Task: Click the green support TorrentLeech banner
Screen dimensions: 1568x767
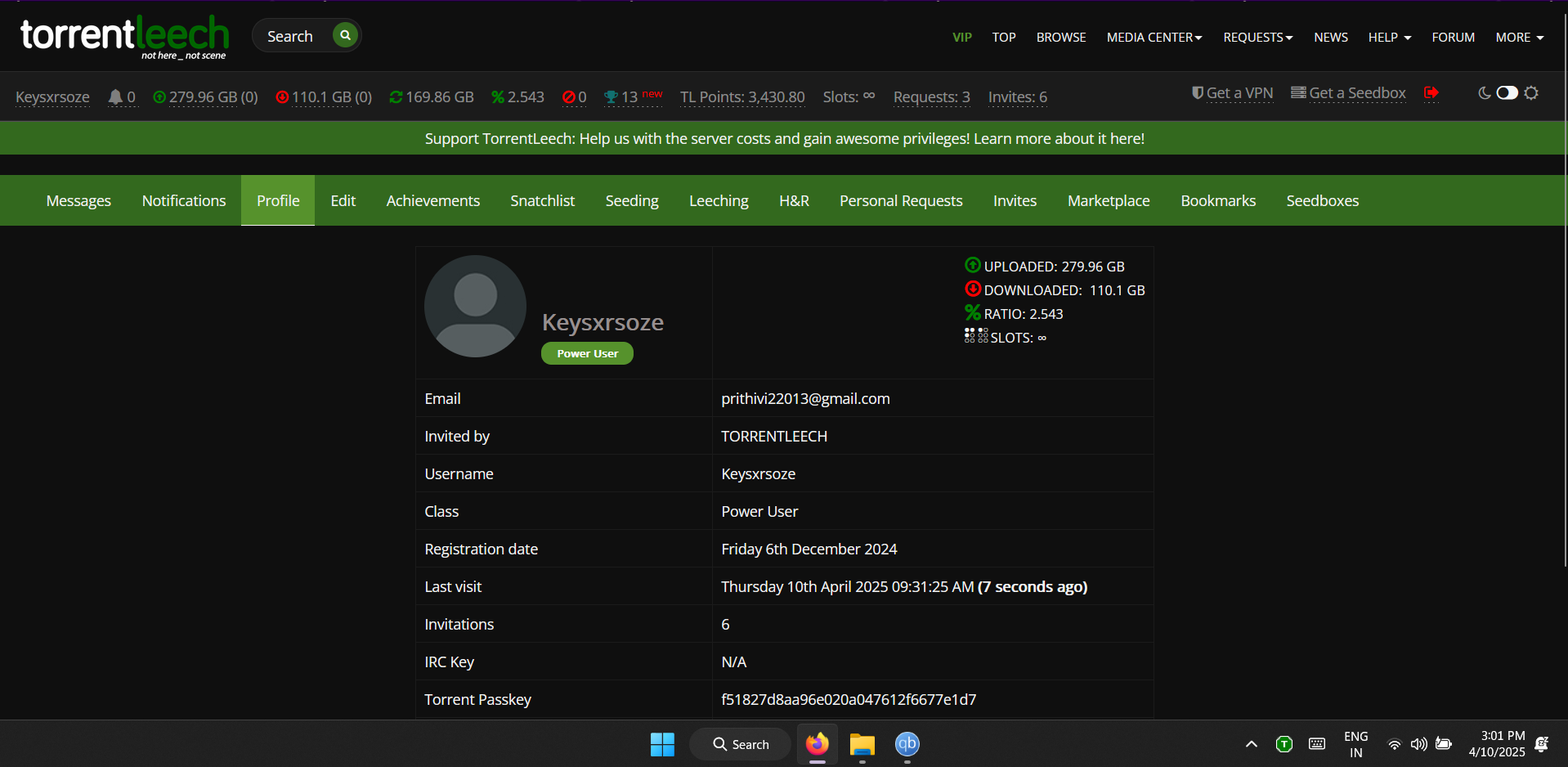Action: click(x=784, y=139)
